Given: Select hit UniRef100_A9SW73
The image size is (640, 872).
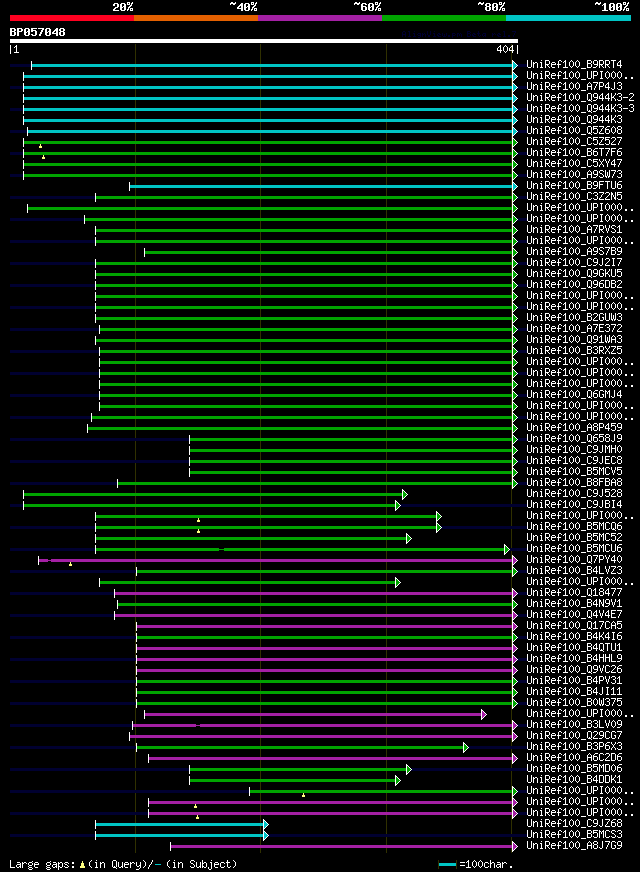Looking at the screenshot, I should 574,175.
